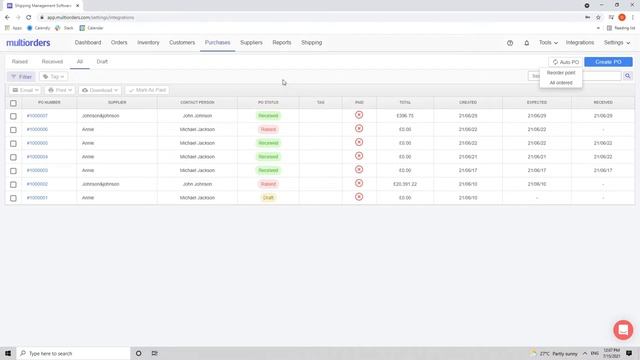Image resolution: width=640 pixels, height=360 pixels.
Task: Click the unpaid icon for PO #1000003
Action: [359, 170]
